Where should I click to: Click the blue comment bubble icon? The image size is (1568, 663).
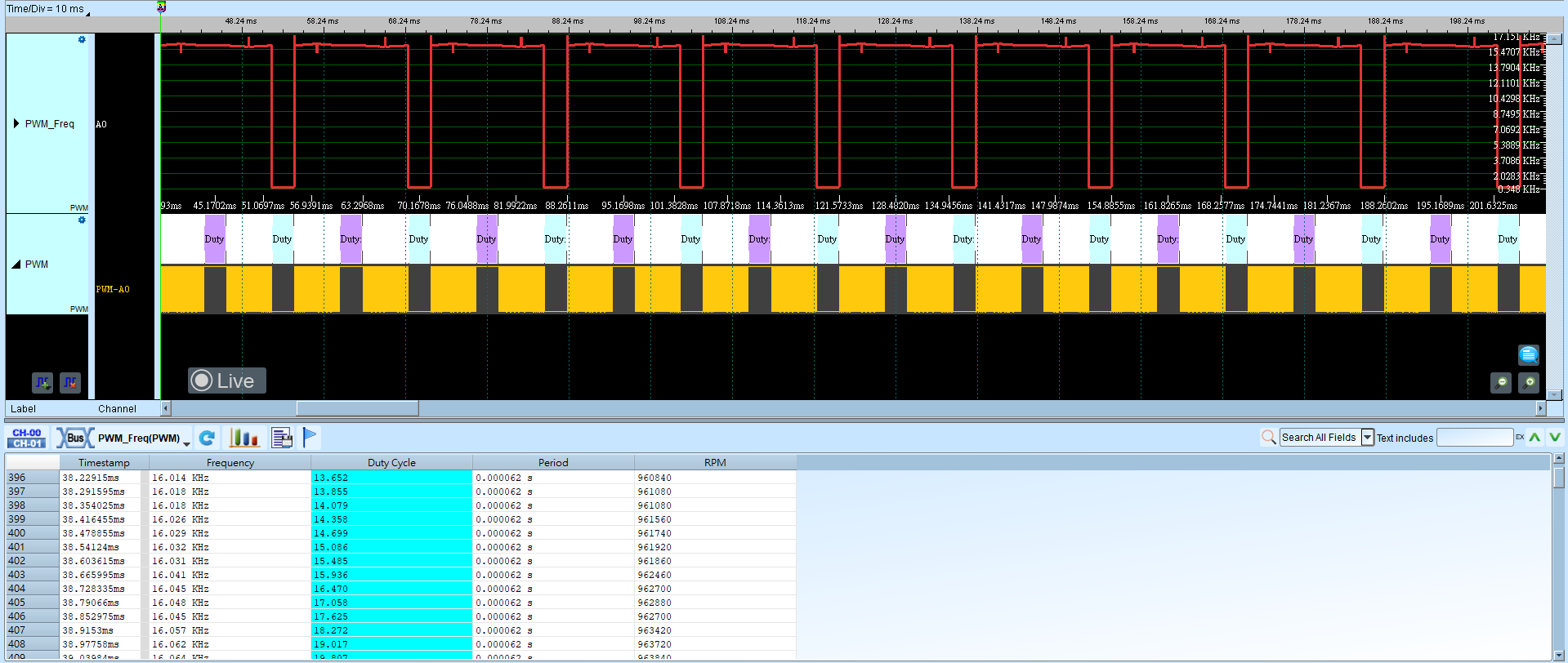pos(1529,354)
